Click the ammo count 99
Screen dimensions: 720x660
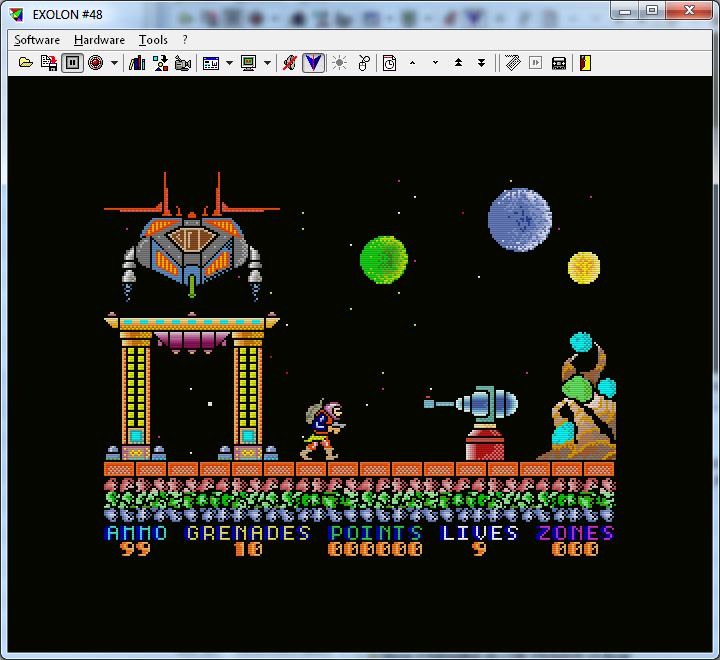[135, 549]
